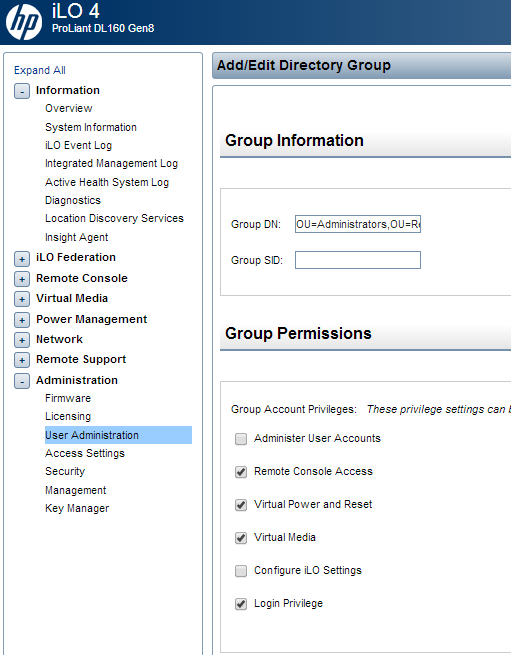Uncheck Login Privilege checkbox
This screenshot has height=655, width=511.
(x=241, y=604)
